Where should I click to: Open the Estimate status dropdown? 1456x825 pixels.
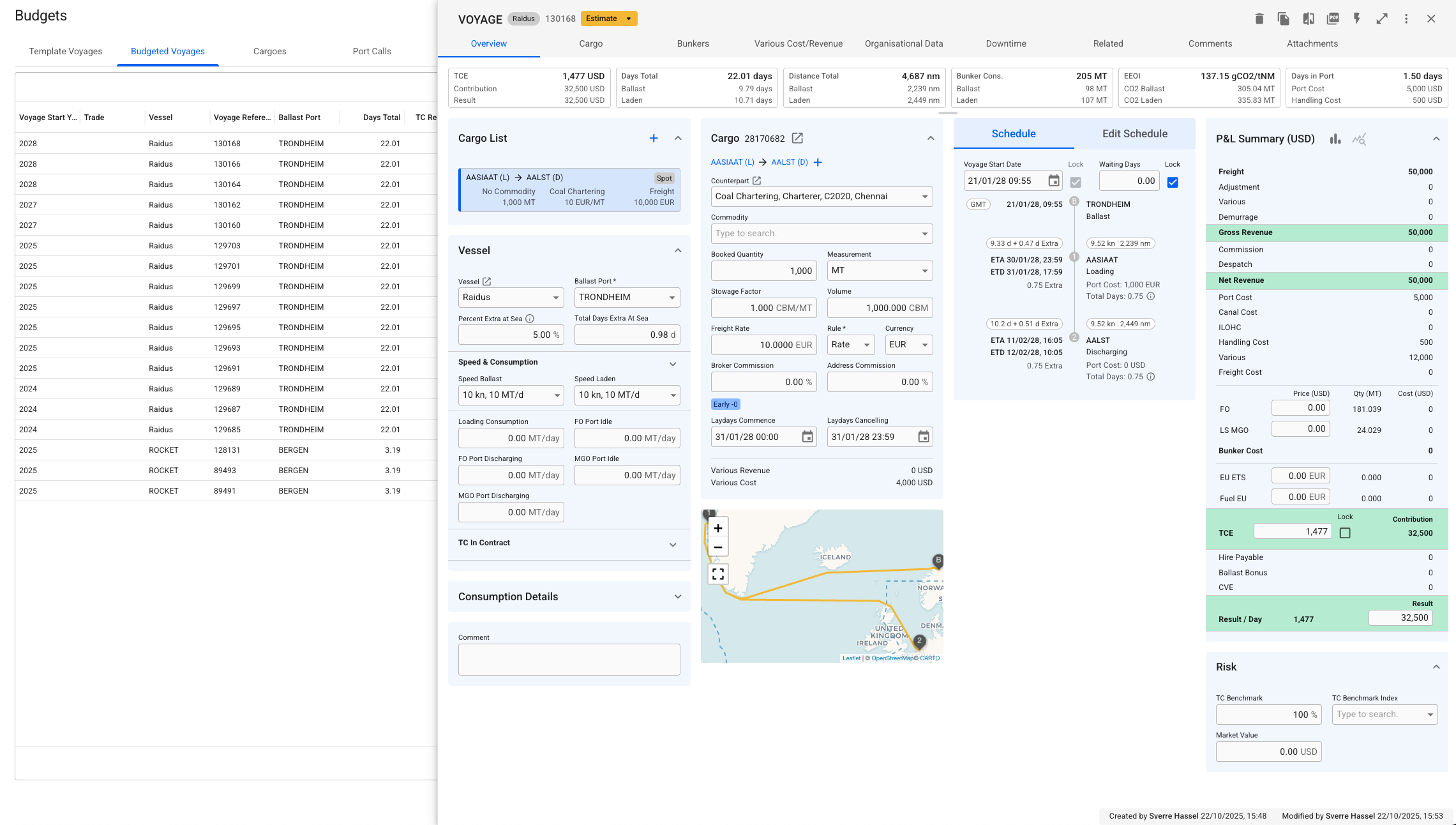(629, 19)
